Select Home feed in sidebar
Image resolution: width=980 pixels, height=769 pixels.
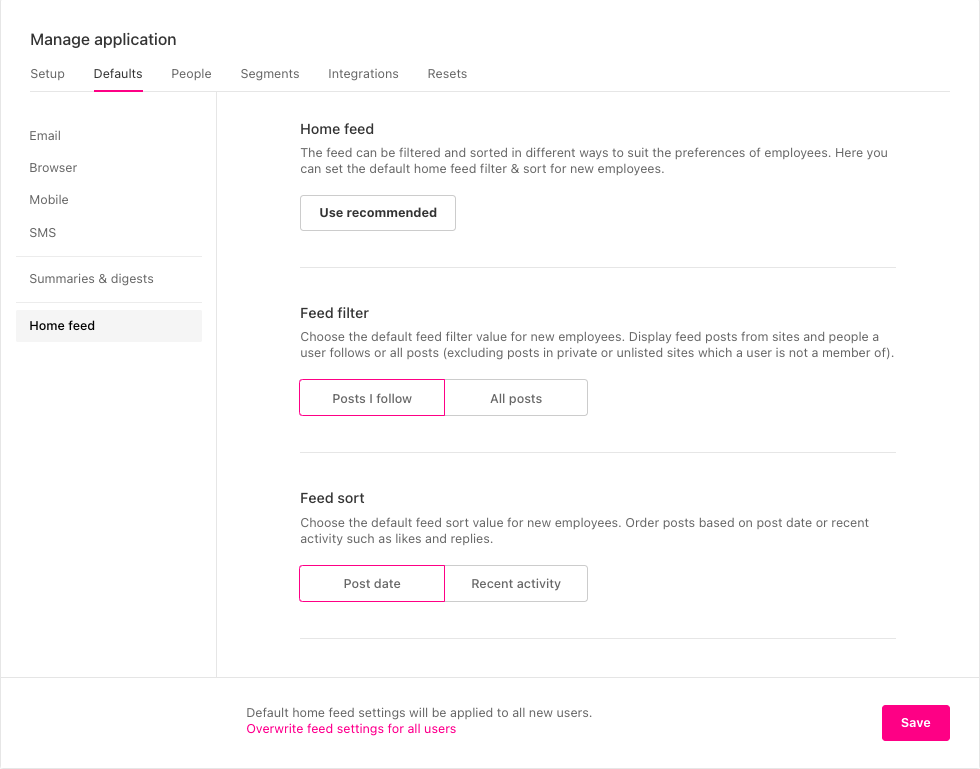[62, 326]
